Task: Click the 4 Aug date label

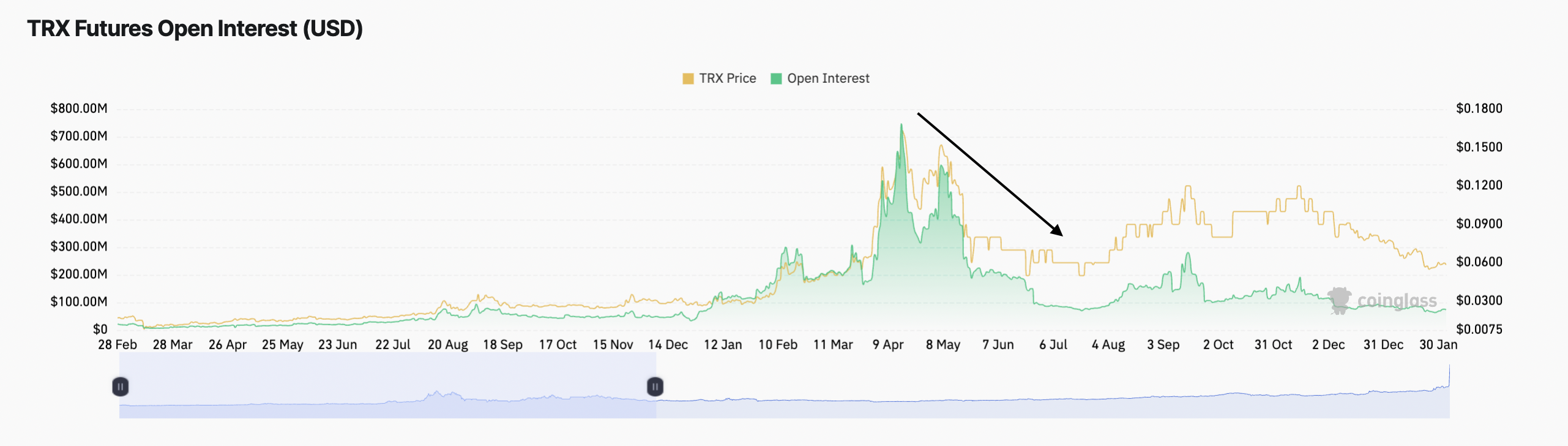Action: pyautogui.click(x=1108, y=345)
